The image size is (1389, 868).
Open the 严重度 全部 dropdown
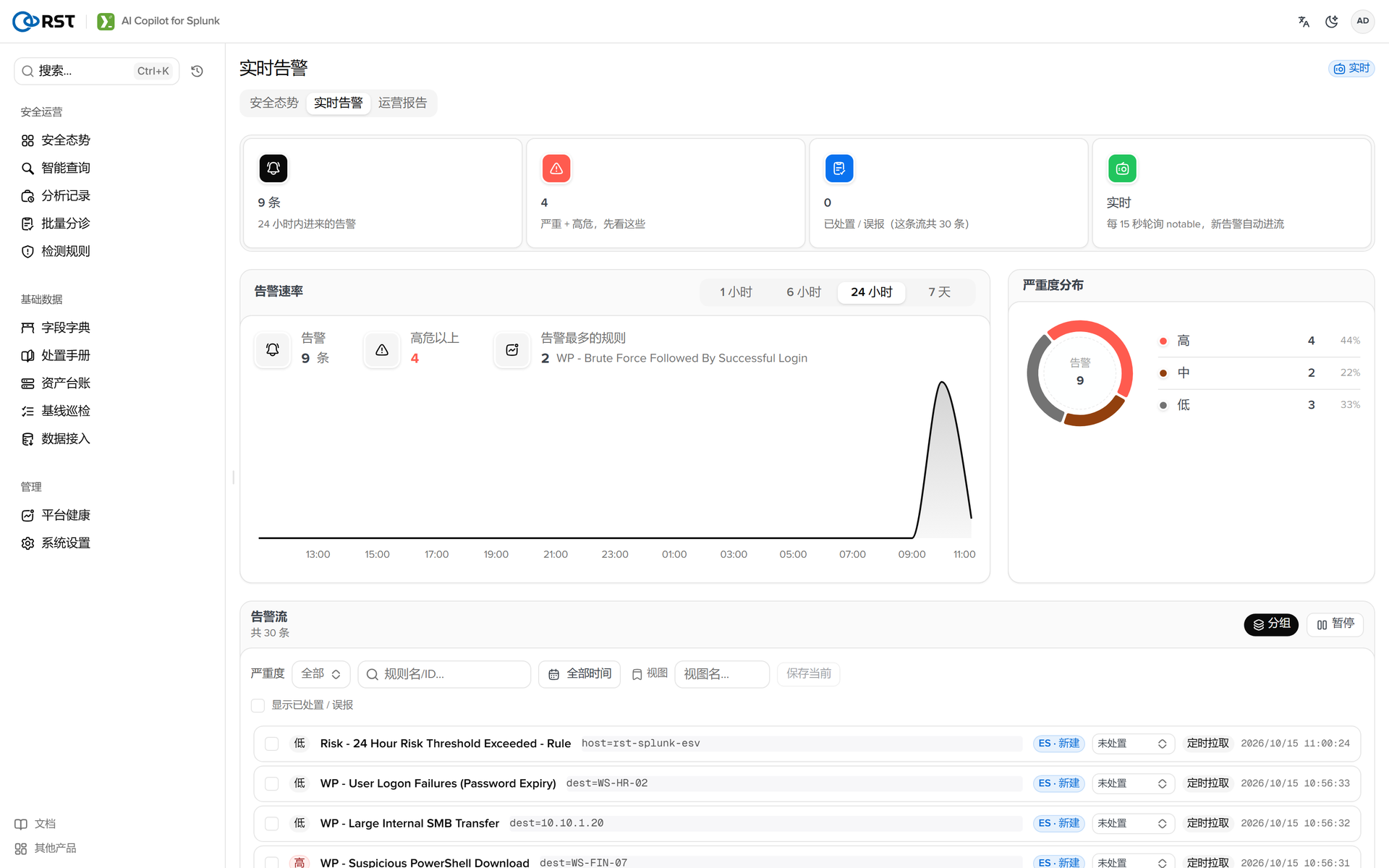[x=321, y=674]
